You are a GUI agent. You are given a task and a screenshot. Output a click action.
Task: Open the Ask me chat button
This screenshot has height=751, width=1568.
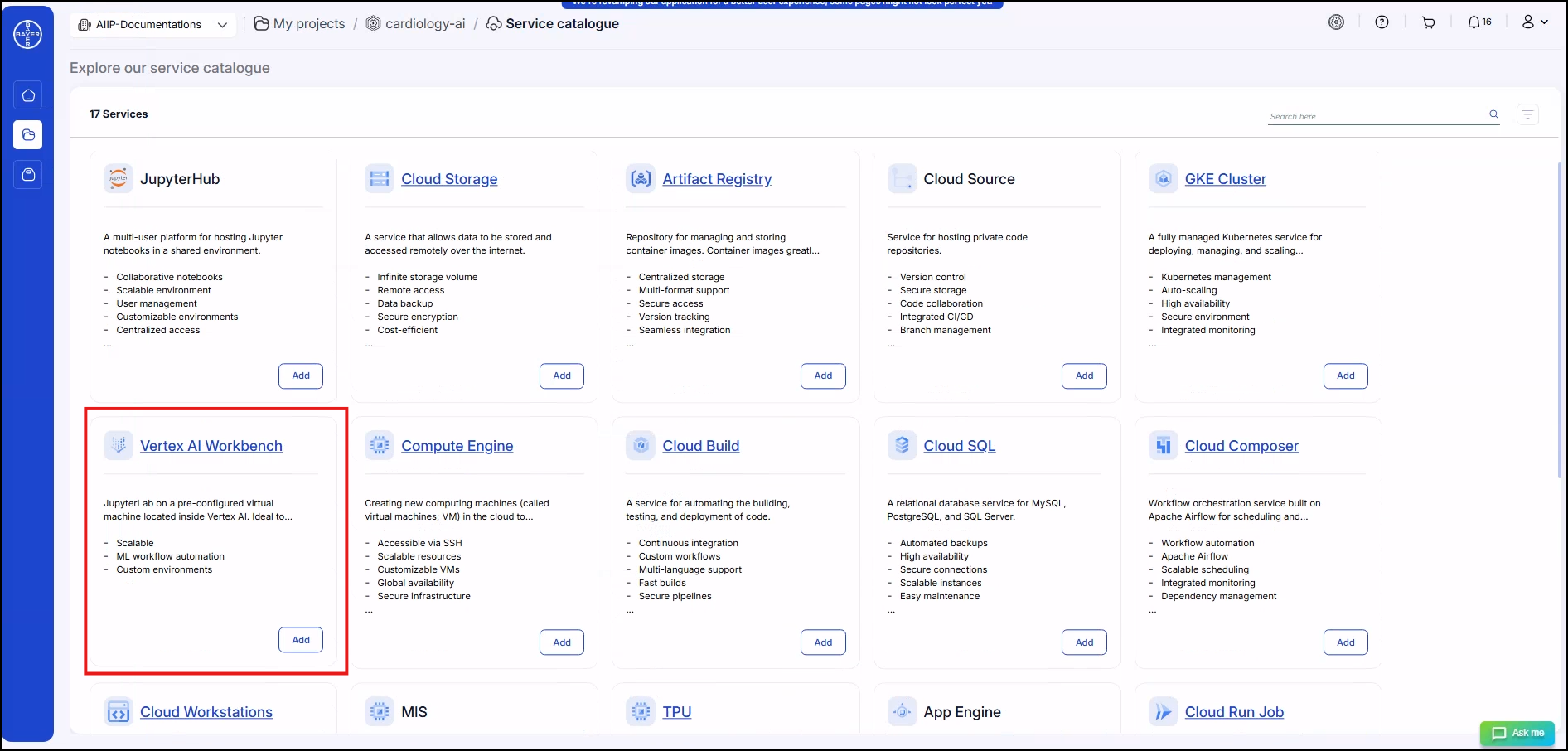coord(1517,733)
